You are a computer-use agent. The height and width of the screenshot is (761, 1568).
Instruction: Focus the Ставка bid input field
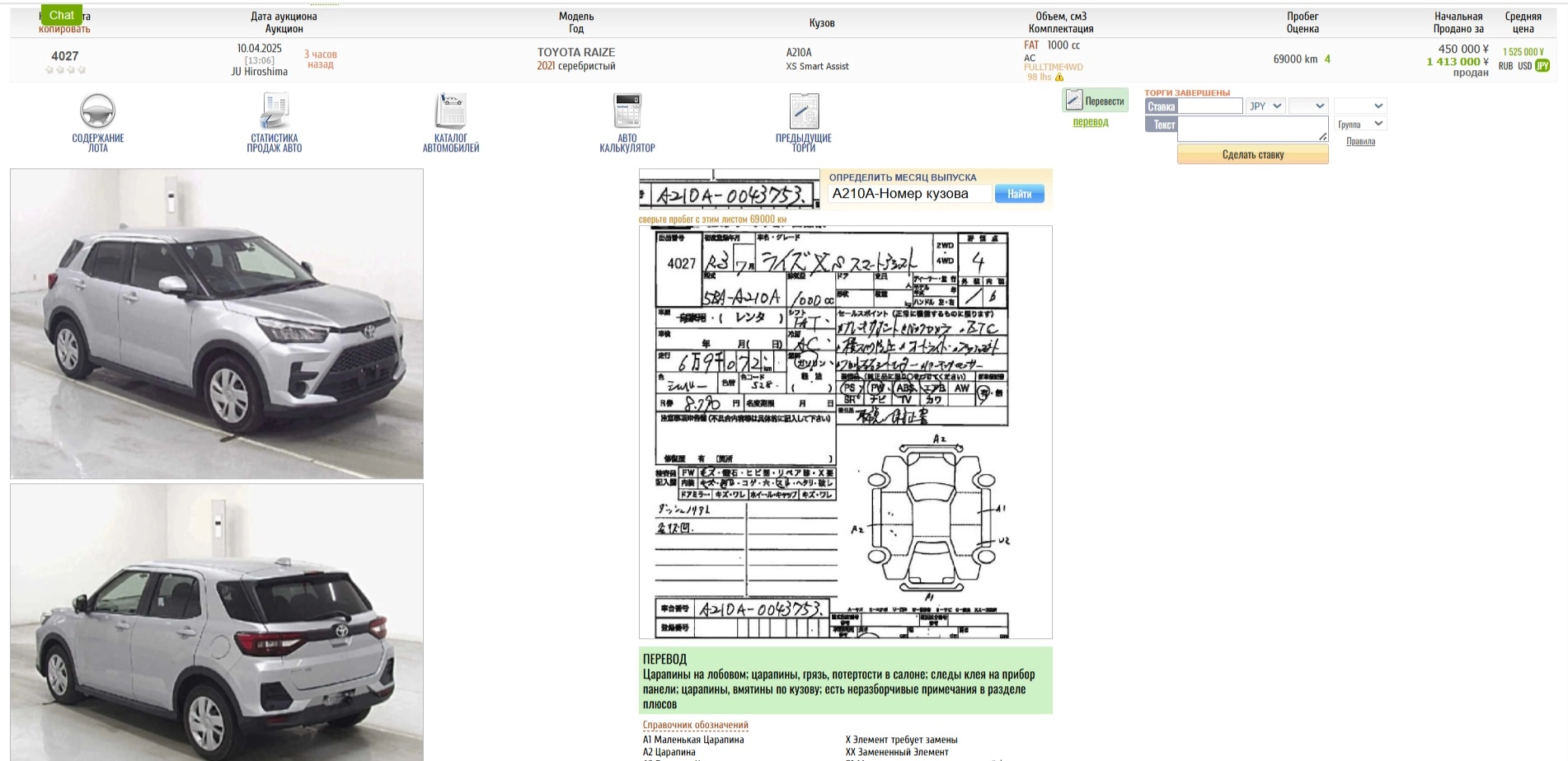[x=1209, y=106]
